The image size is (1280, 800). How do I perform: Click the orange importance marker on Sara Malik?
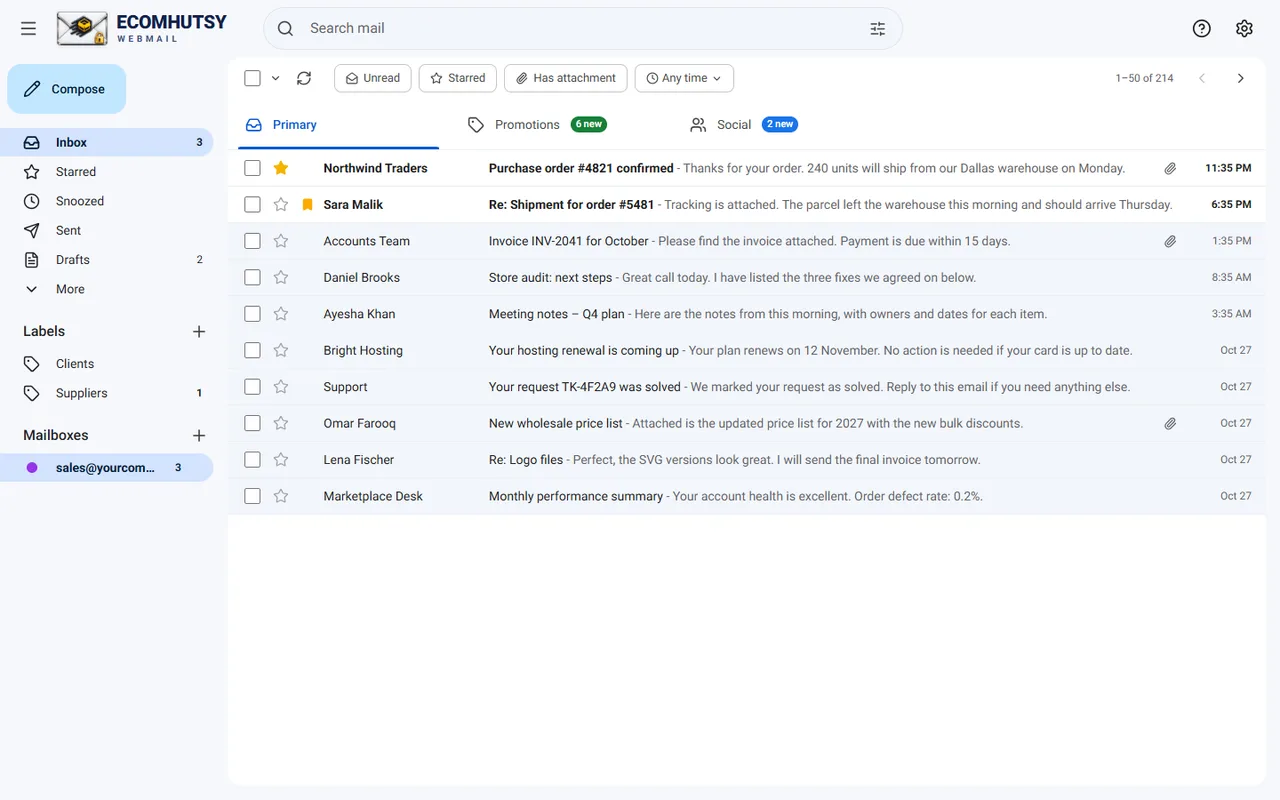click(x=307, y=205)
